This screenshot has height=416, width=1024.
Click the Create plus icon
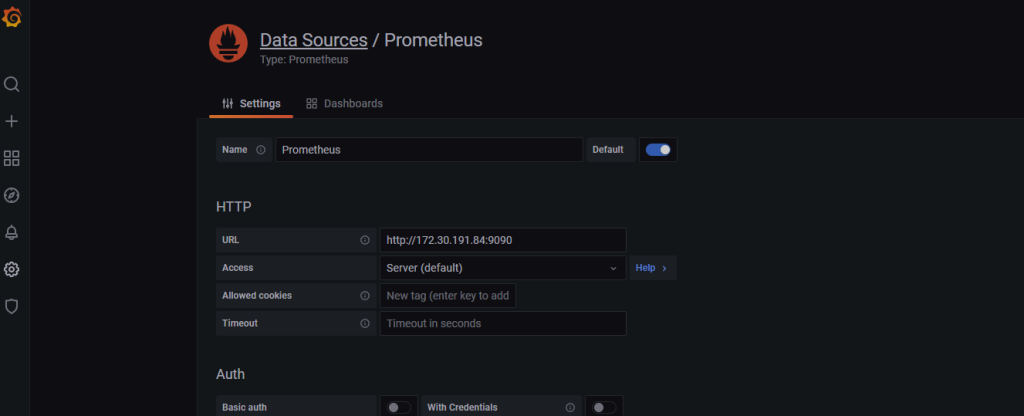pos(12,121)
